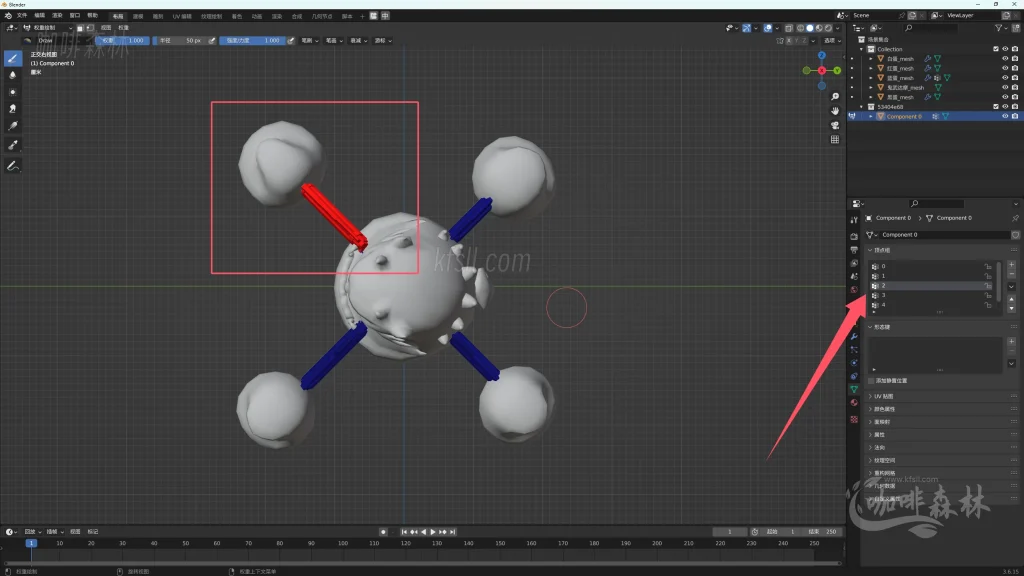
Task: Click the add vertex group plus button
Action: coord(1012,264)
